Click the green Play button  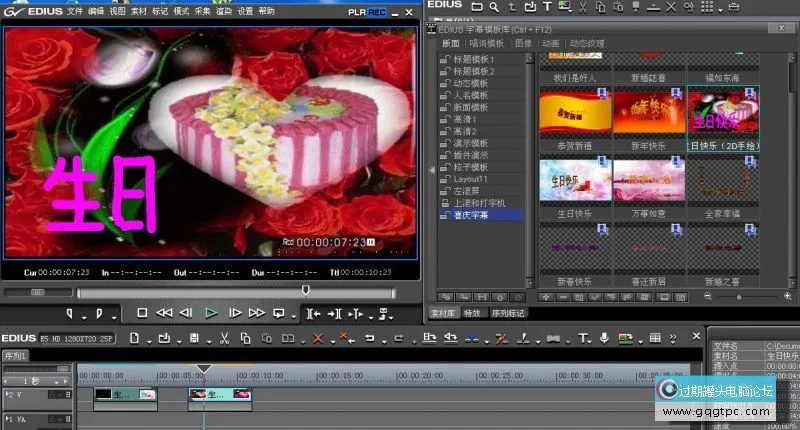click(x=211, y=313)
